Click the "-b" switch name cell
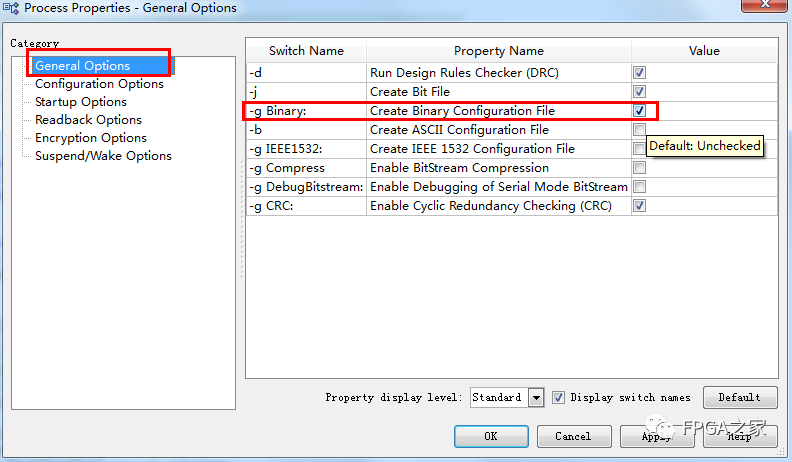The height and width of the screenshot is (462, 792). pyautogui.click(x=306, y=130)
